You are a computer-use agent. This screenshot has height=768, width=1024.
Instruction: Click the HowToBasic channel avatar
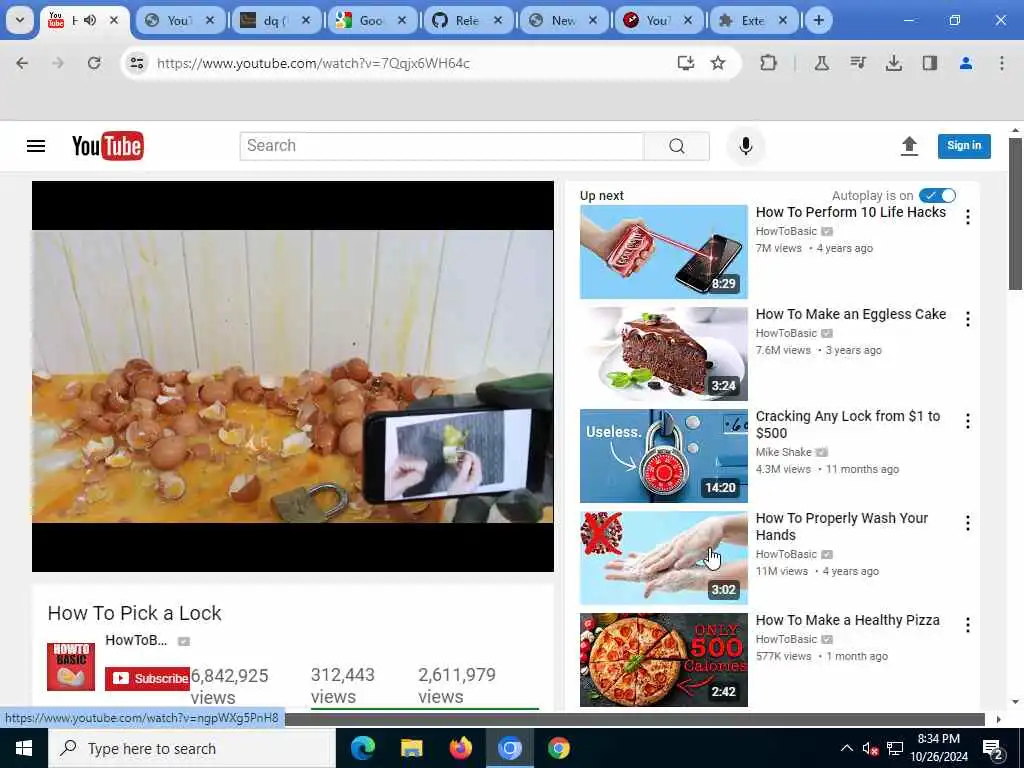pyautogui.click(x=71, y=667)
